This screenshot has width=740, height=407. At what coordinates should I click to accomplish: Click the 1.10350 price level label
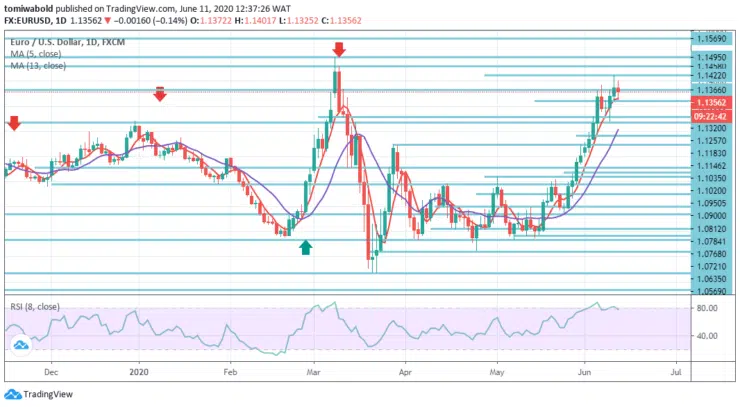click(x=711, y=178)
